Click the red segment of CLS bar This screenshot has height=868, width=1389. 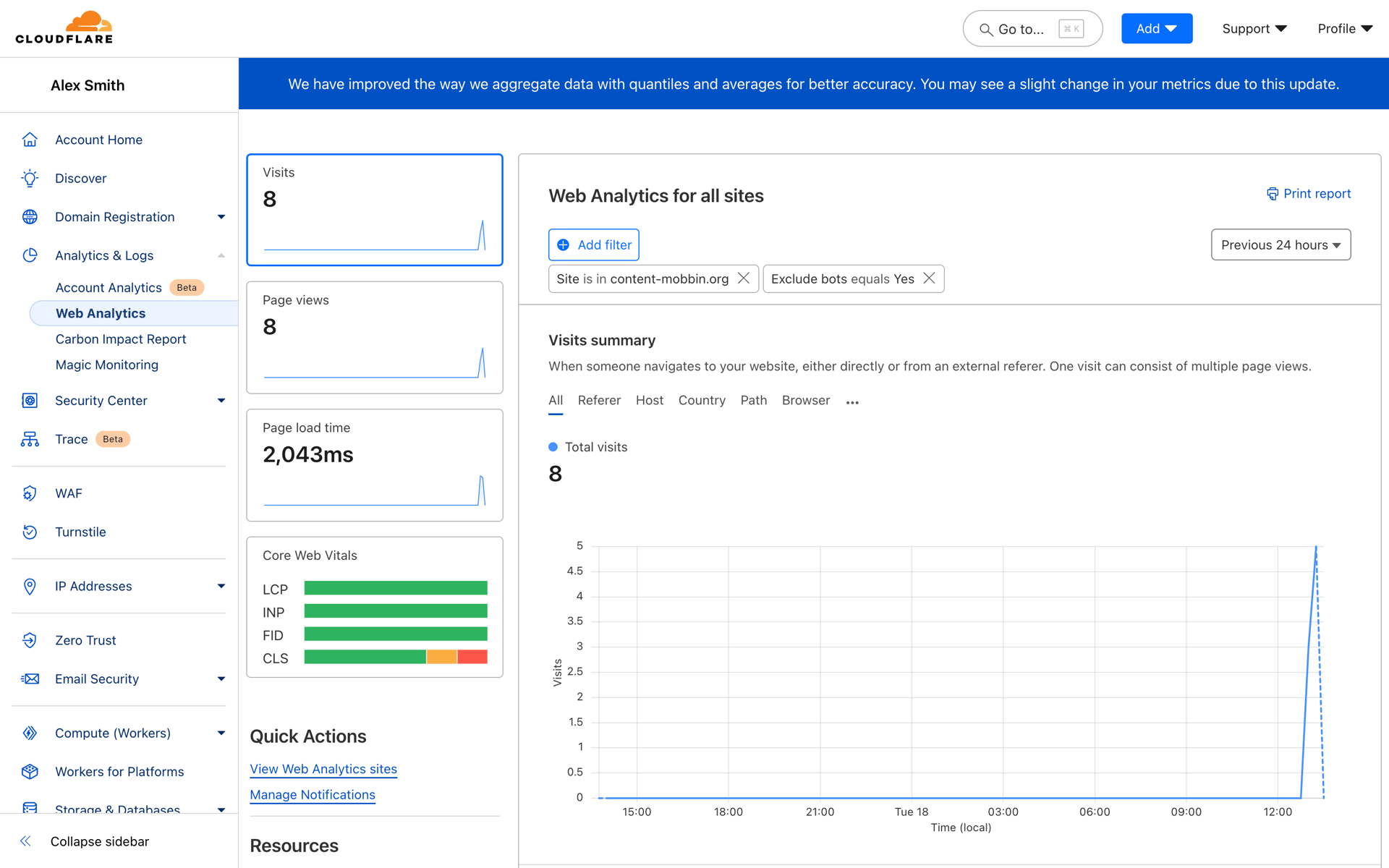tap(472, 657)
